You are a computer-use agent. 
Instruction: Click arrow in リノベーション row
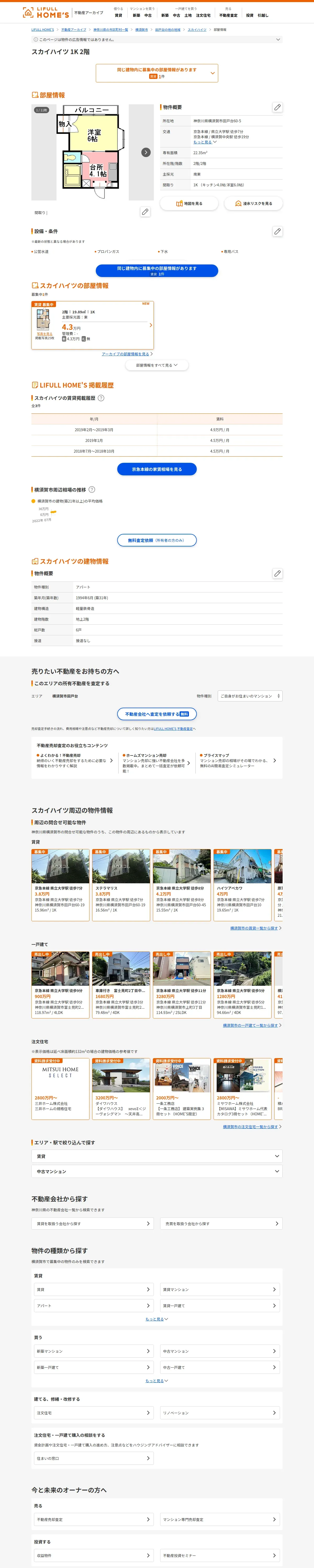274,1413
